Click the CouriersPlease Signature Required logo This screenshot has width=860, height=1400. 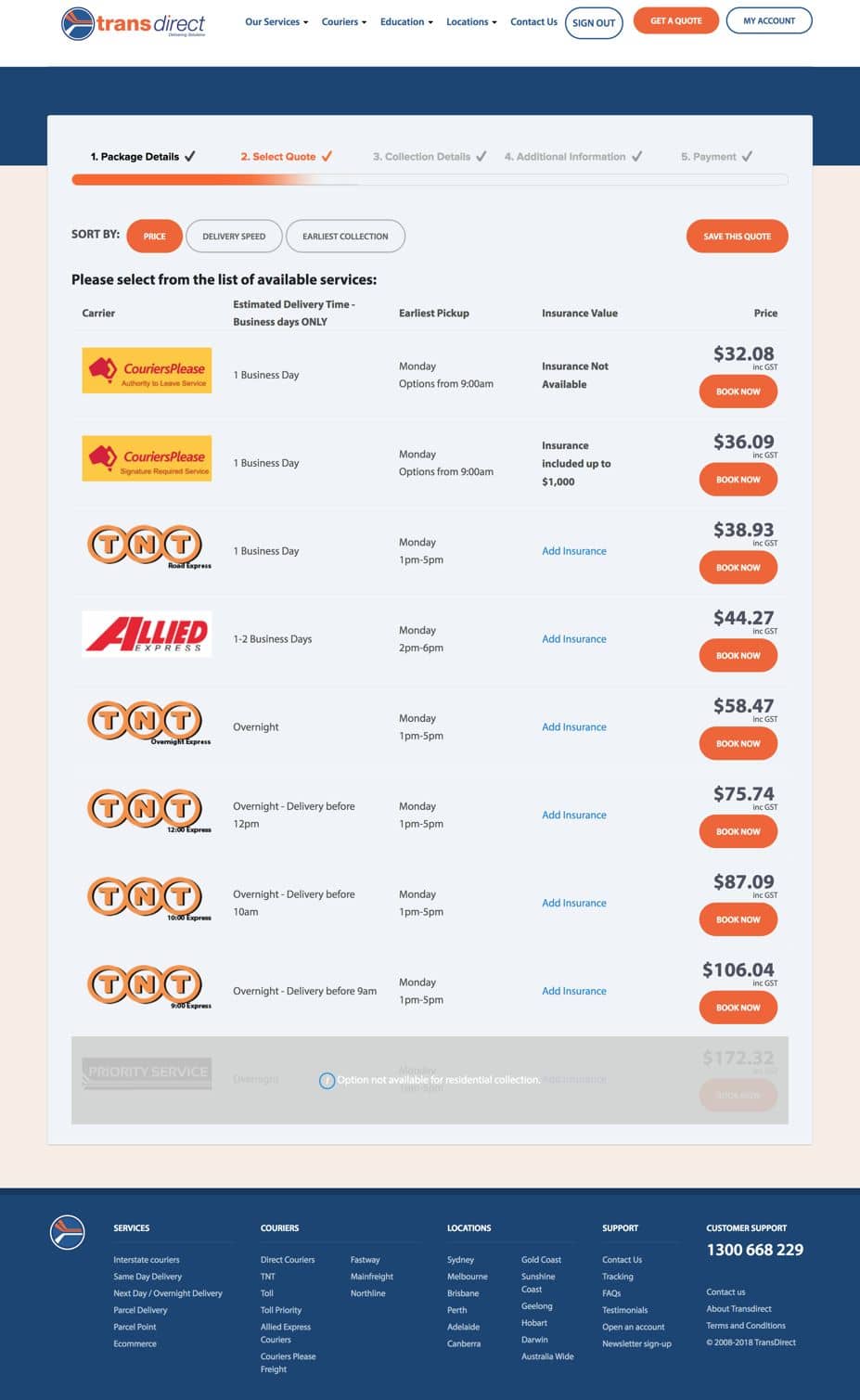[147, 458]
